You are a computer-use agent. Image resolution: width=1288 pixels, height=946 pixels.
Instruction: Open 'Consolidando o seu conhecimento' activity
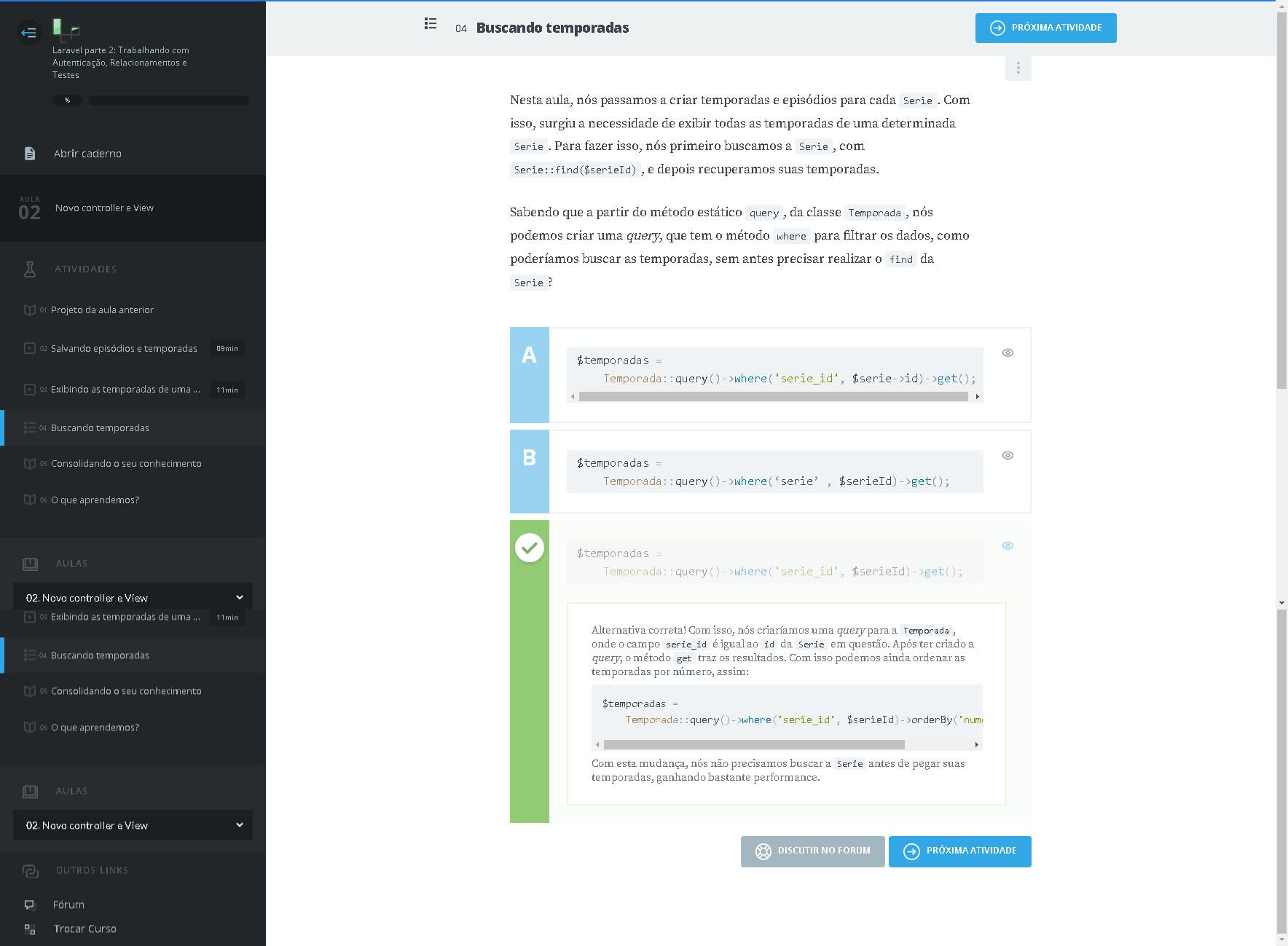pyautogui.click(x=126, y=464)
